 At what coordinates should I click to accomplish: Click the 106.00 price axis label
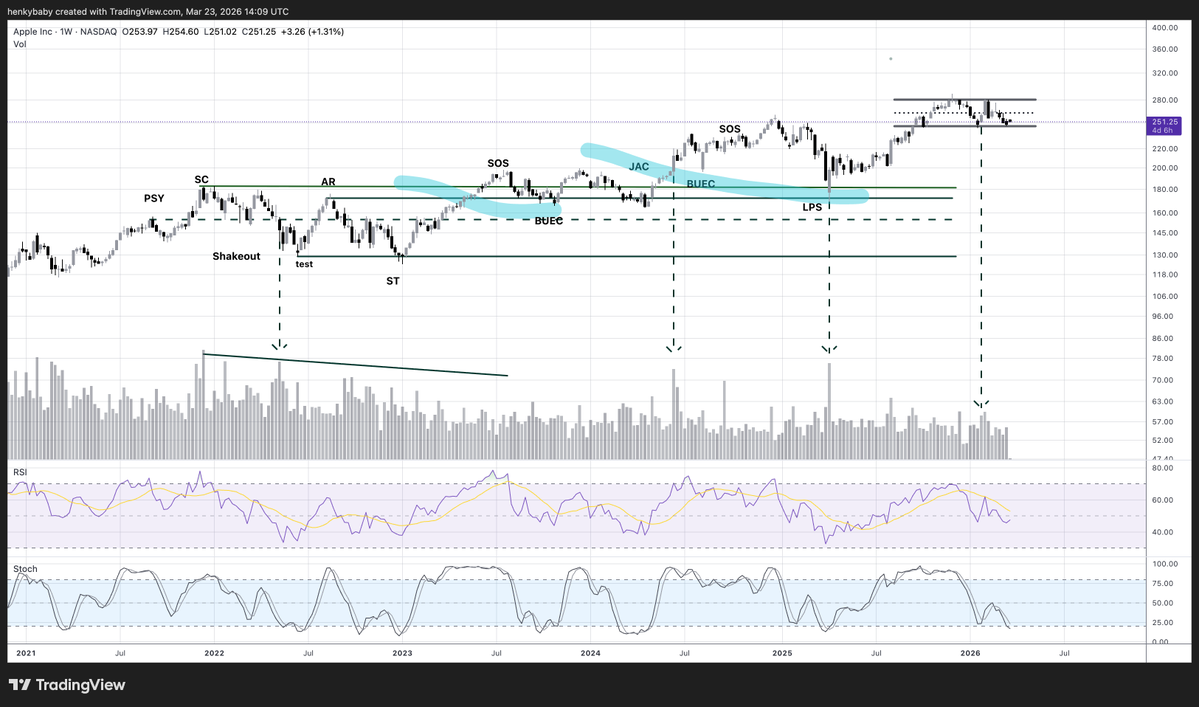pos(1165,297)
